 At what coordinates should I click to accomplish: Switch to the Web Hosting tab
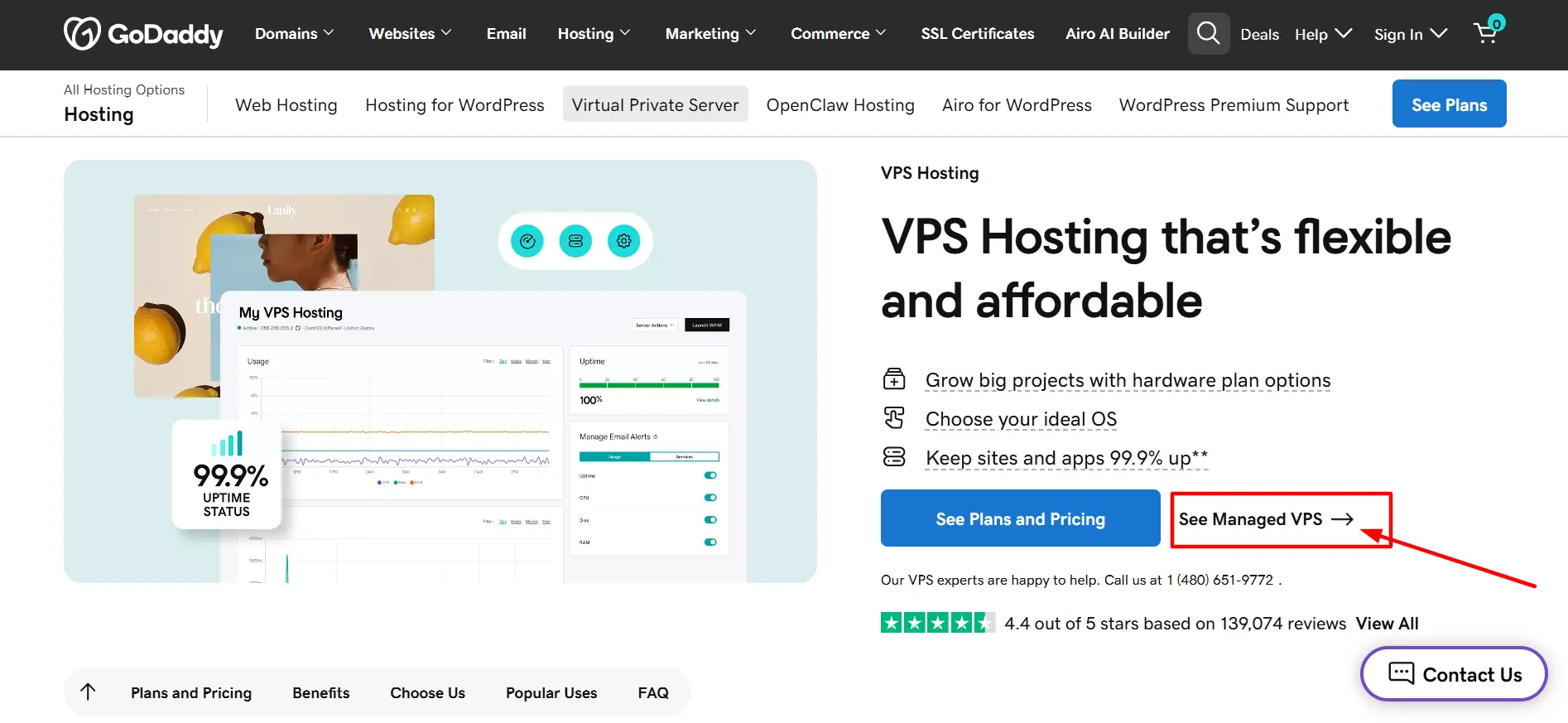pos(286,105)
